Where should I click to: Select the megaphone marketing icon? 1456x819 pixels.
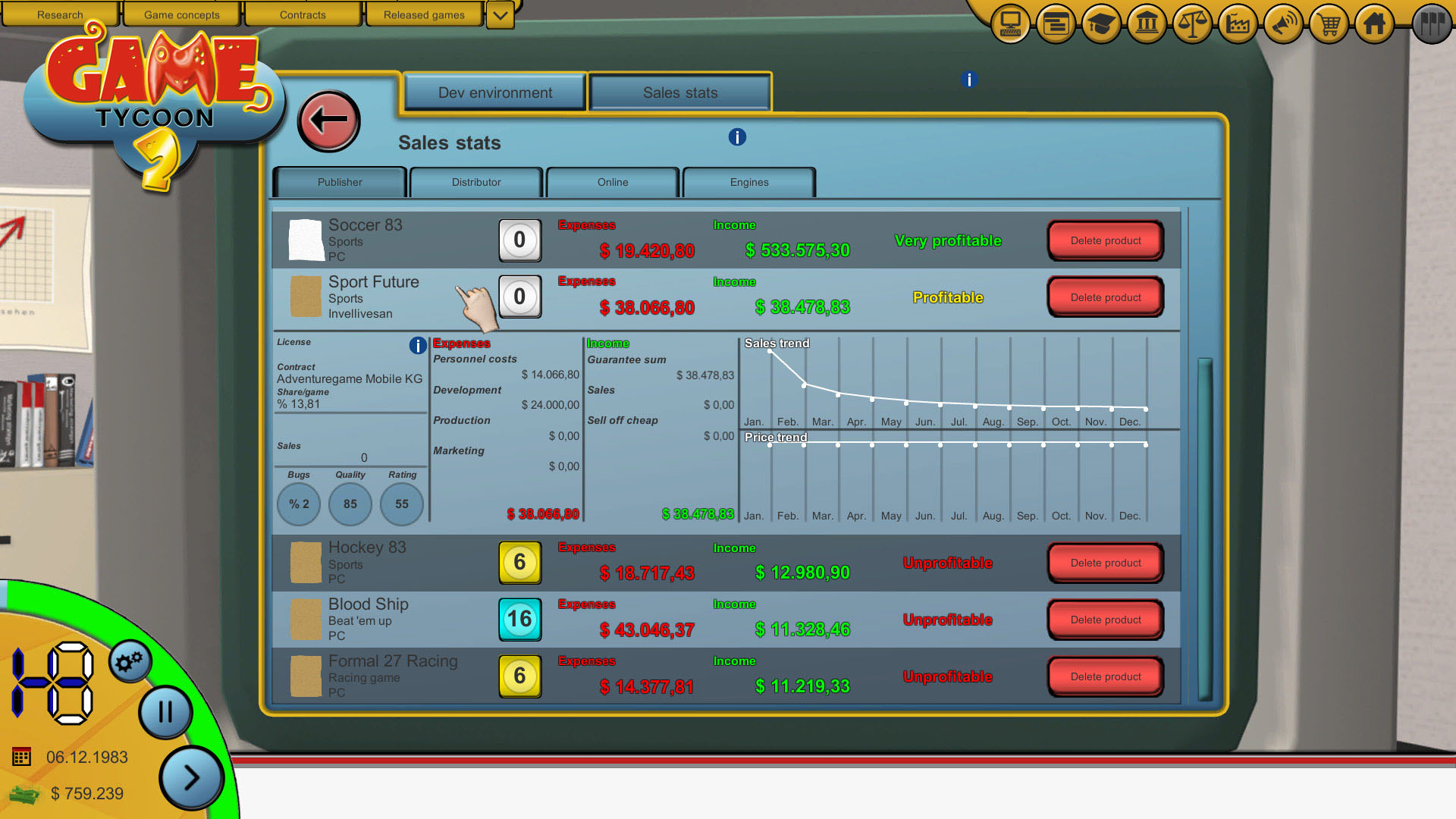click(x=1282, y=23)
